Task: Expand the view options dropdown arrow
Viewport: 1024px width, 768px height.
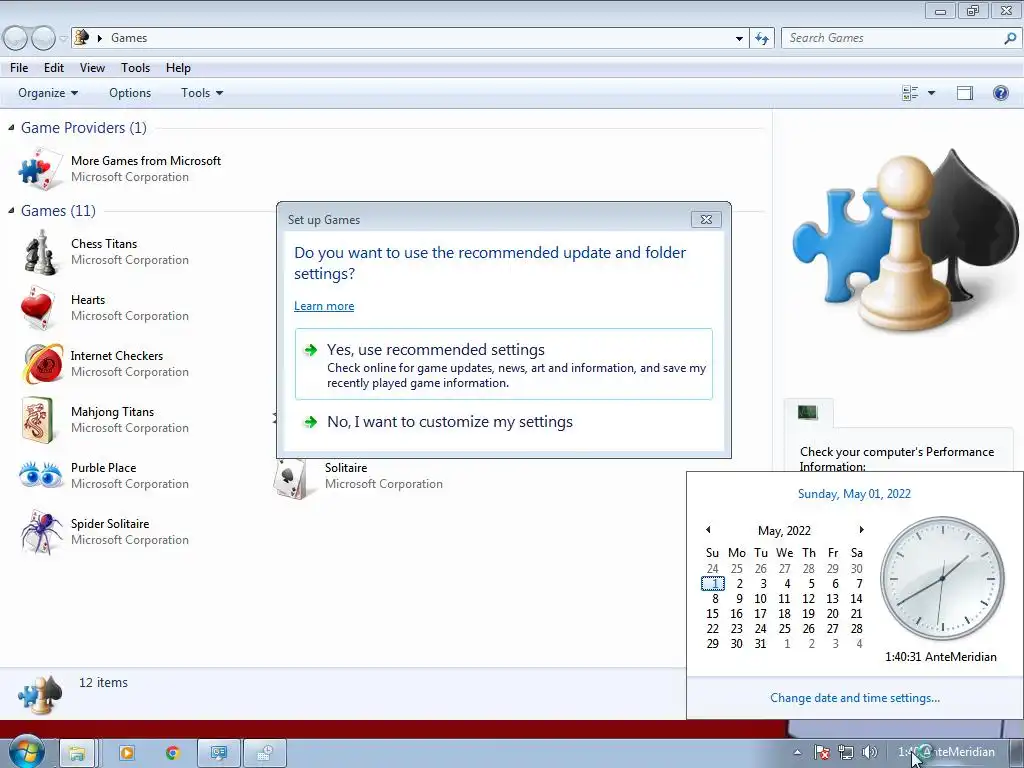Action: pos(931,93)
